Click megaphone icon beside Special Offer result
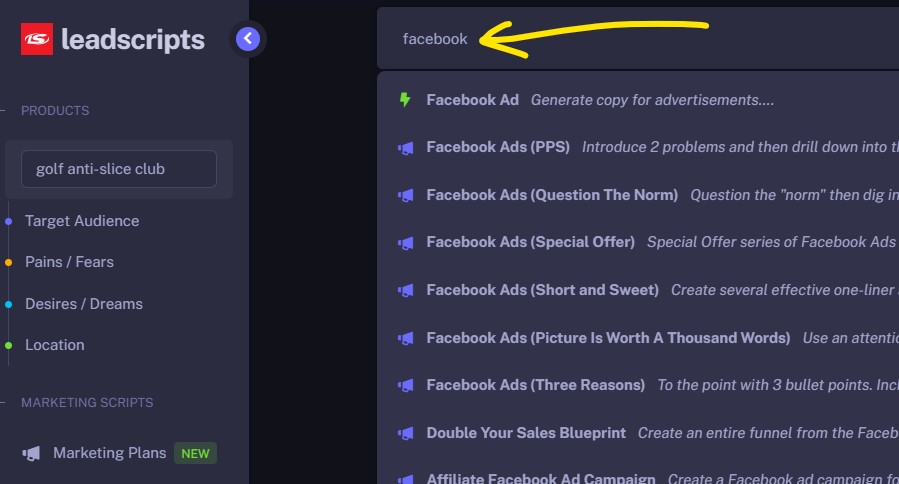899x484 pixels. point(405,242)
